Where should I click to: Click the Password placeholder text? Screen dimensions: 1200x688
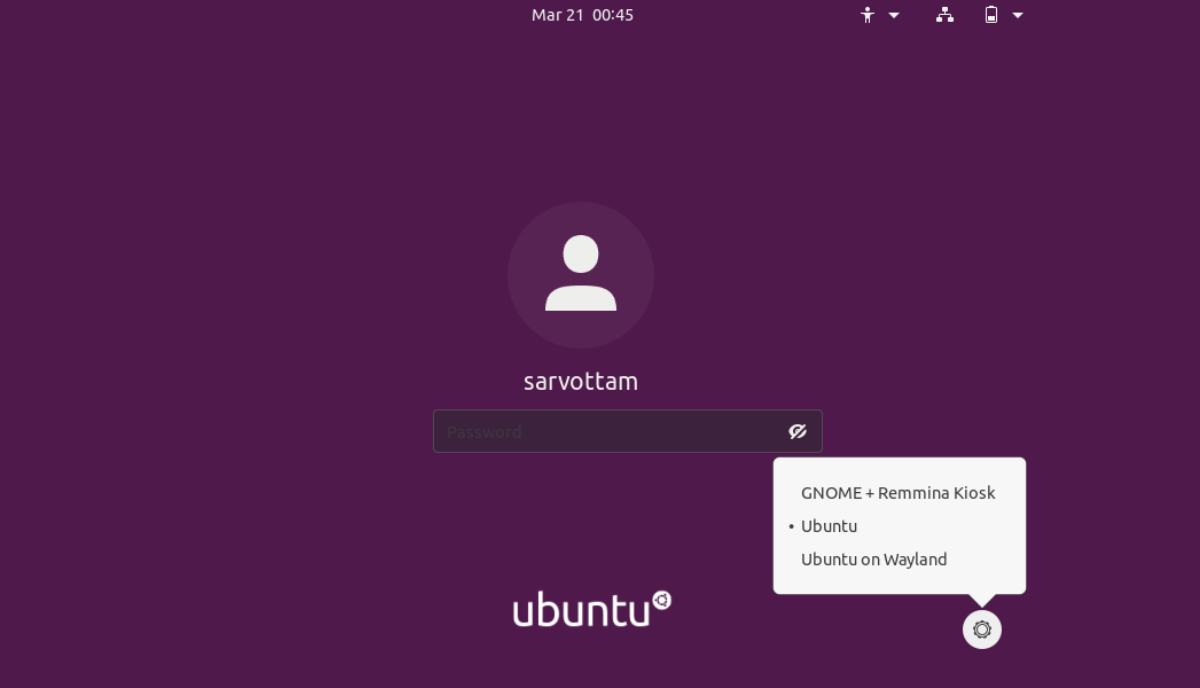pyautogui.click(x=484, y=432)
